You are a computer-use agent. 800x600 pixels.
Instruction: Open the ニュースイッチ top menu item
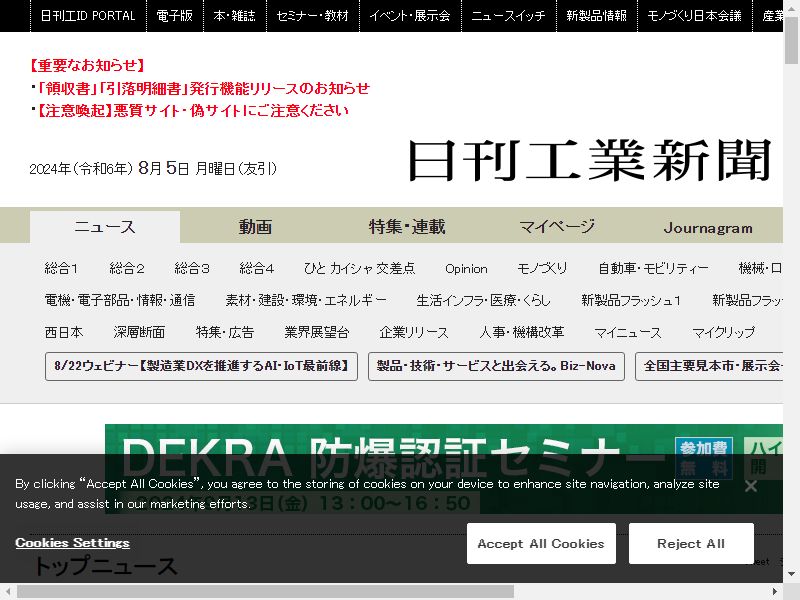click(508, 16)
